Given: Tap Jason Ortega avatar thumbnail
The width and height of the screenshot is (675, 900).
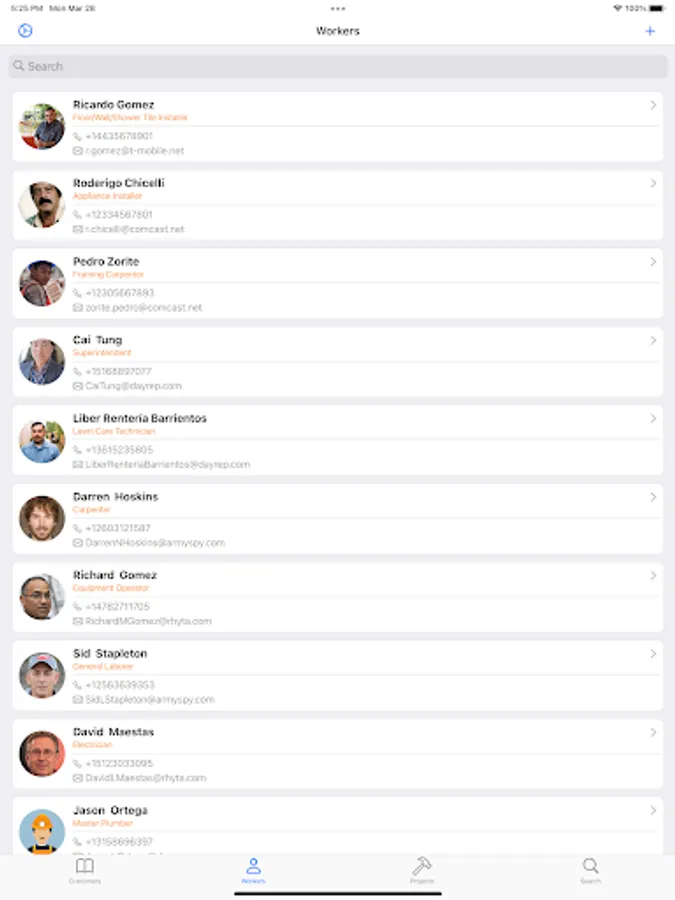Looking at the screenshot, I should pos(42,832).
